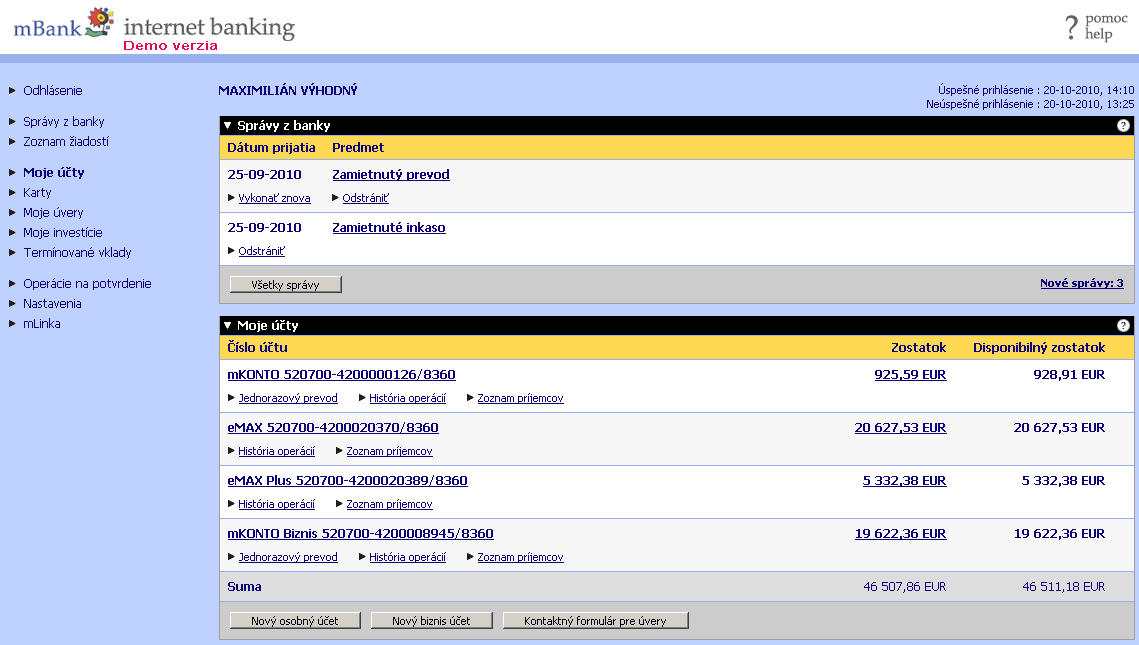The width and height of the screenshot is (1139, 645).
Task: Click the user name MAXIMILIÁN VÝHODNÝ
Action: (x=288, y=91)
